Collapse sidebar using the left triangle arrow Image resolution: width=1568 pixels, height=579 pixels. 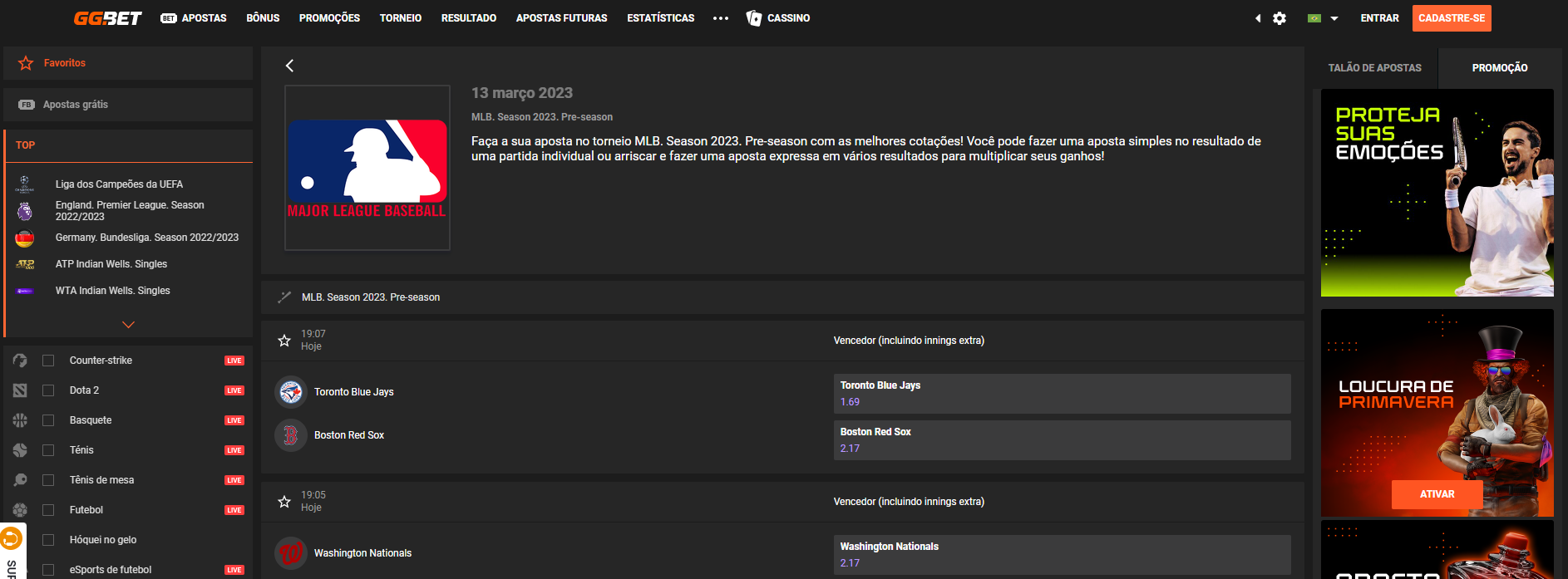[1258, 18]
